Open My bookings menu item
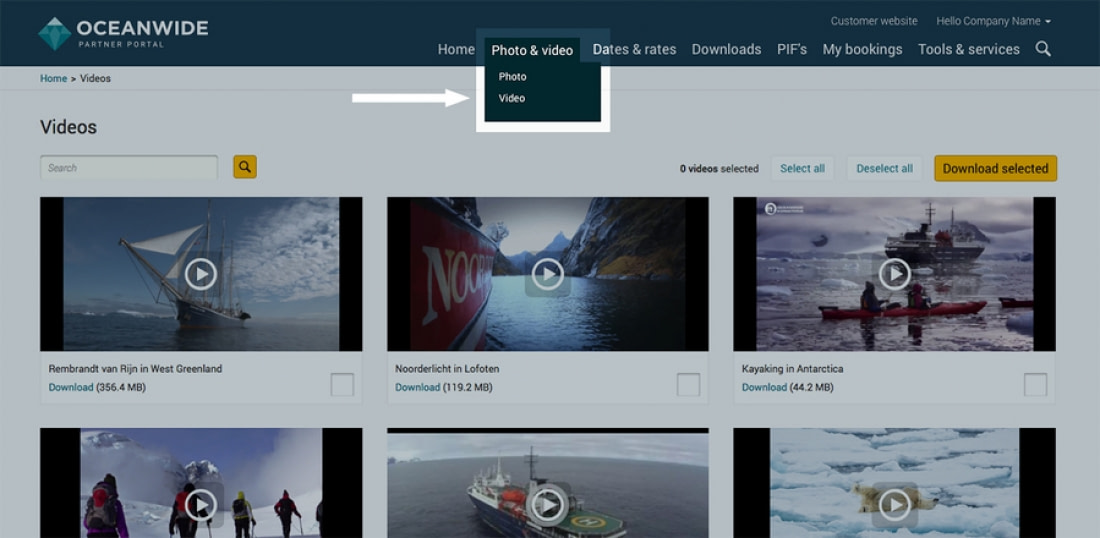The image size is (1100, 538). [862, 49]
